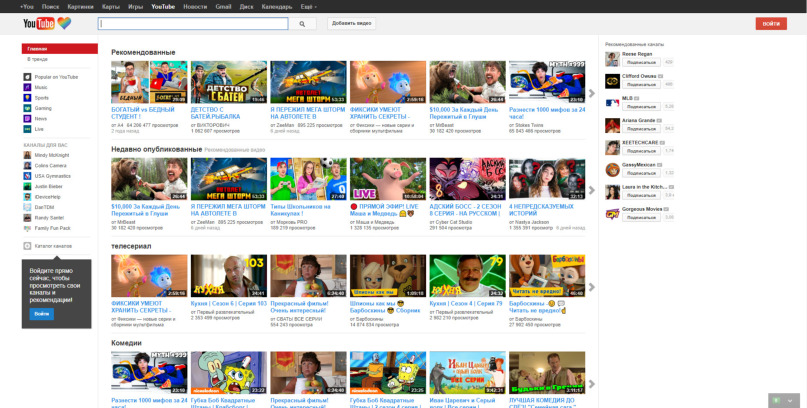Open Диск in the top bar
This screenshot has height=408, width=807.
(247, 7)
